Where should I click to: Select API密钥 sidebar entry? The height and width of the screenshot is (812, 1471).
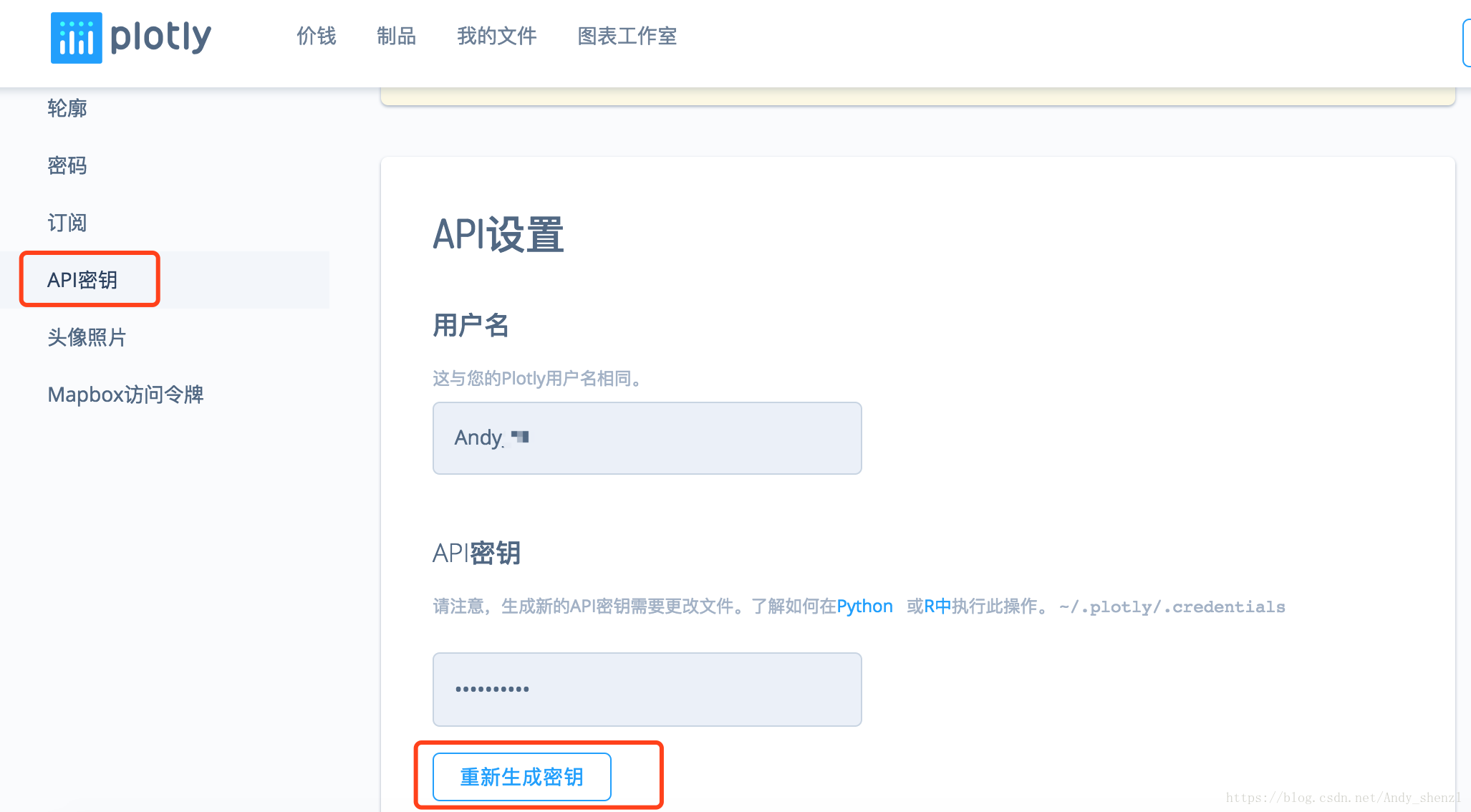pos(82,280)
